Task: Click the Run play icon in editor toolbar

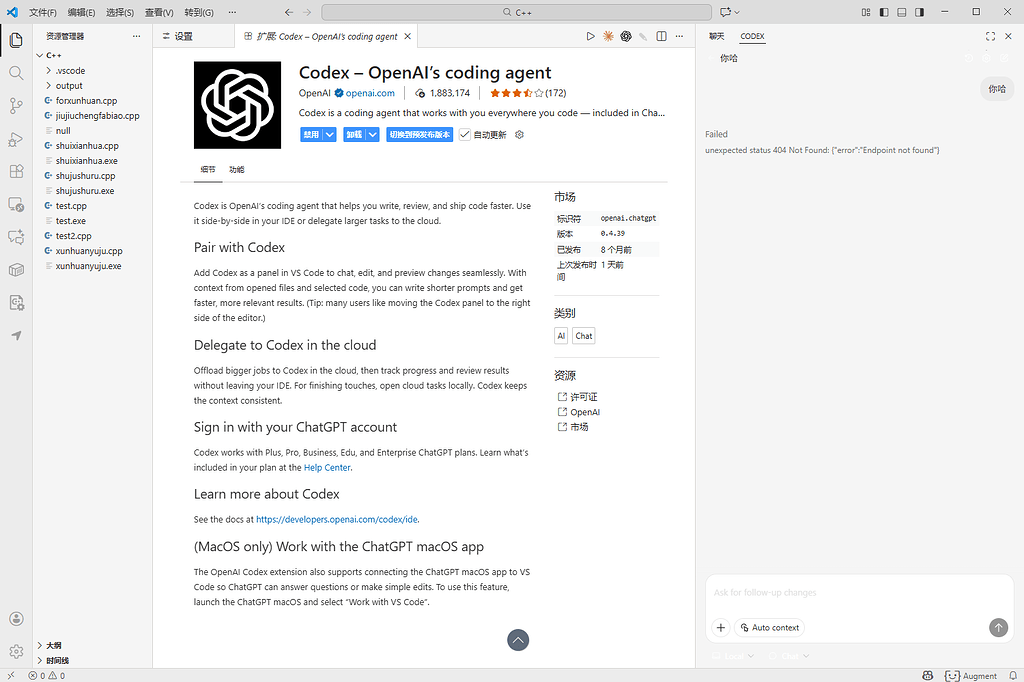Action: pyautogui.click(x=590, y=37)
